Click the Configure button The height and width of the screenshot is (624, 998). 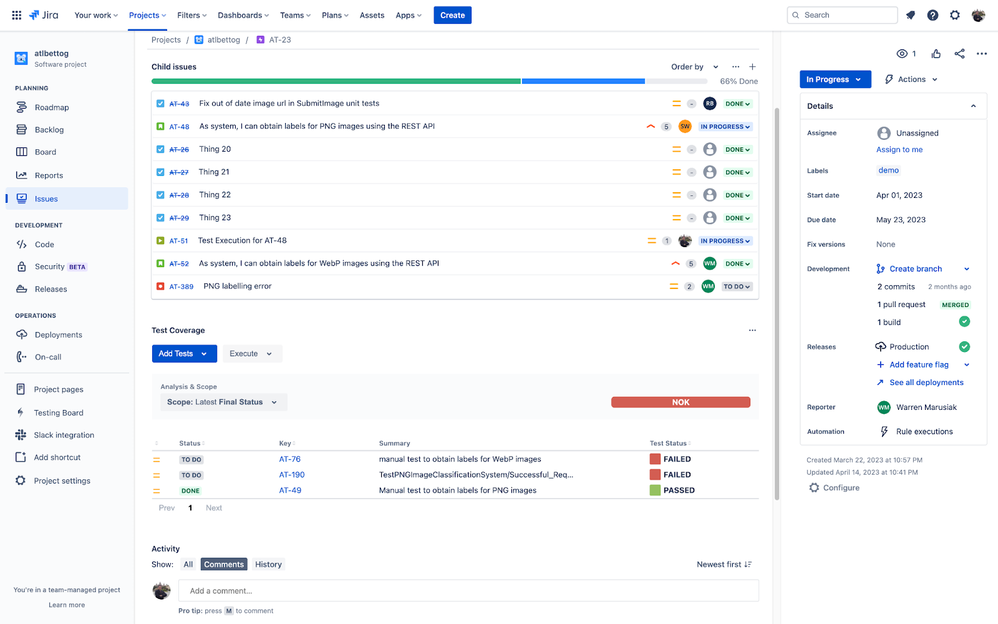point(834,488)
